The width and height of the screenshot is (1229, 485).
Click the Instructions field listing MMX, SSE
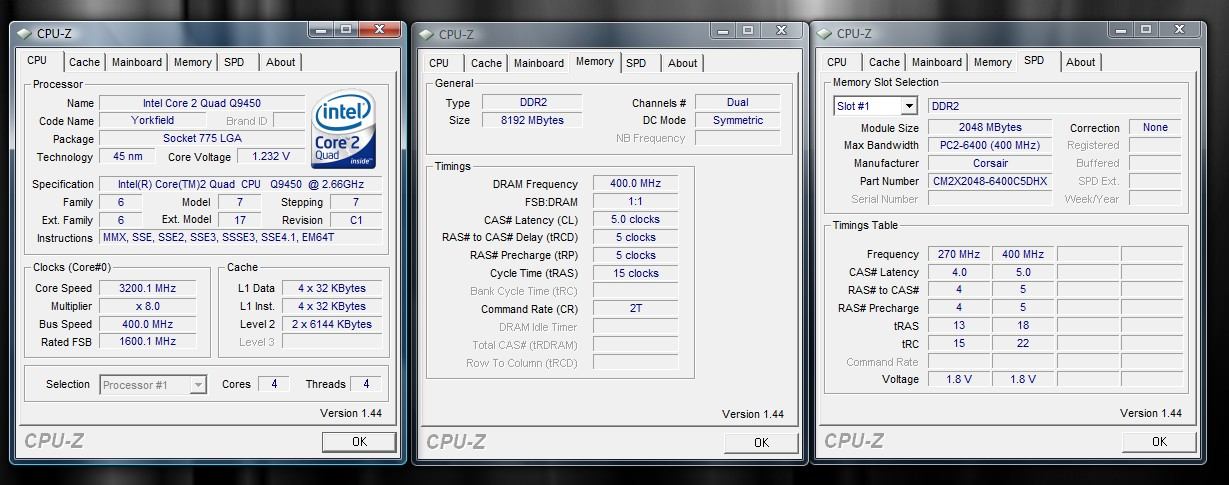[241, 238]
